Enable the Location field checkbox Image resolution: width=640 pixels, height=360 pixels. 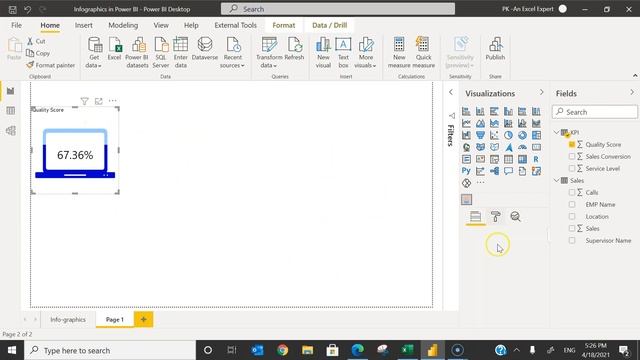click(572, 216)
